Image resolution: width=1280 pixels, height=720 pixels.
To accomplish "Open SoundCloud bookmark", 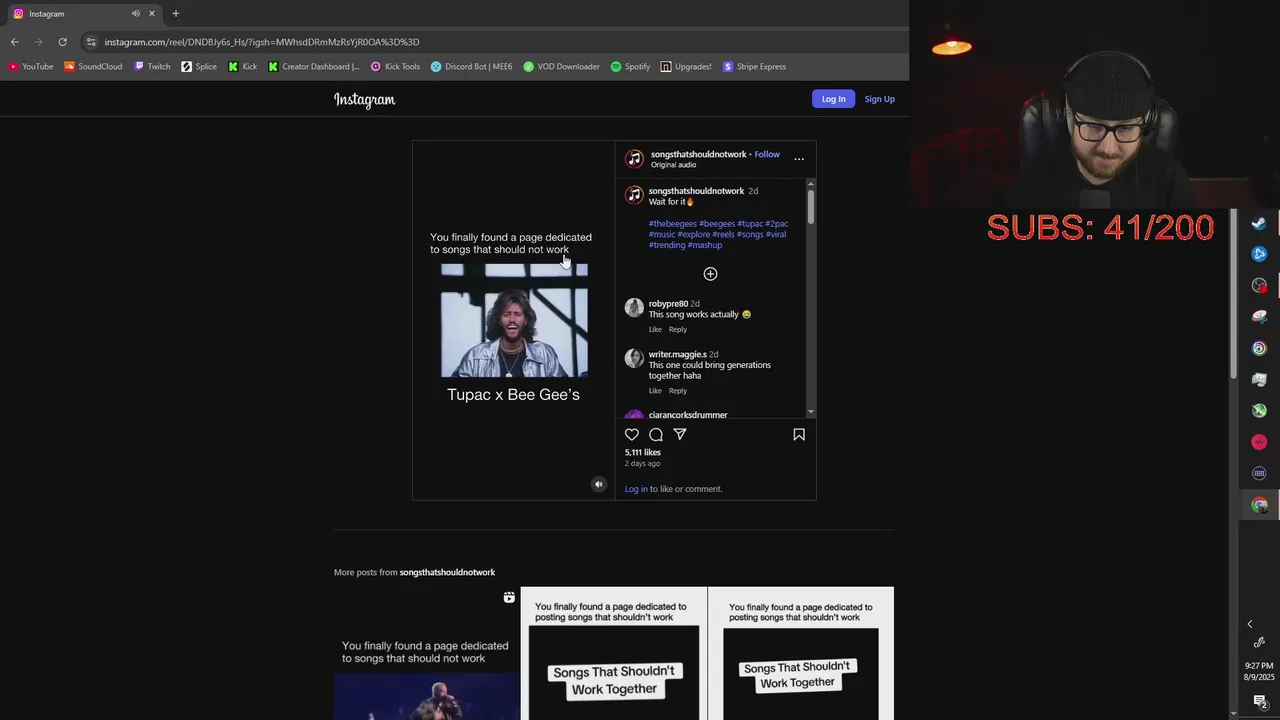I will tap(93, 67).
